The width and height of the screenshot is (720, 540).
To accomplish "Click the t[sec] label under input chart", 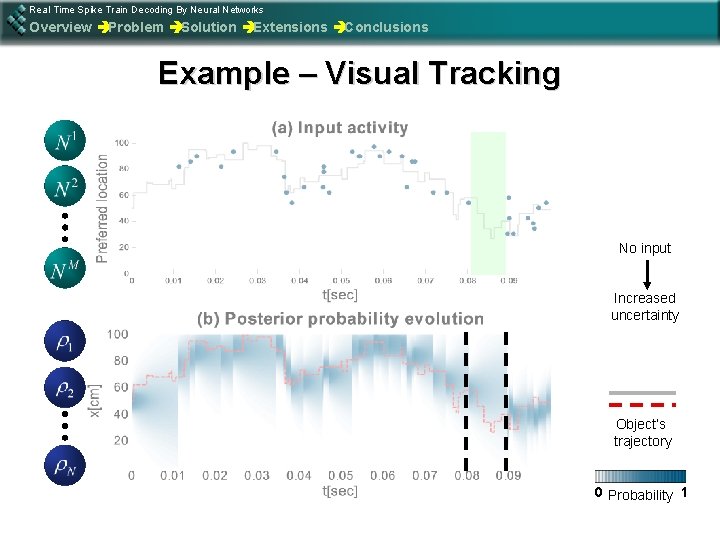I will tap(340, 294).
